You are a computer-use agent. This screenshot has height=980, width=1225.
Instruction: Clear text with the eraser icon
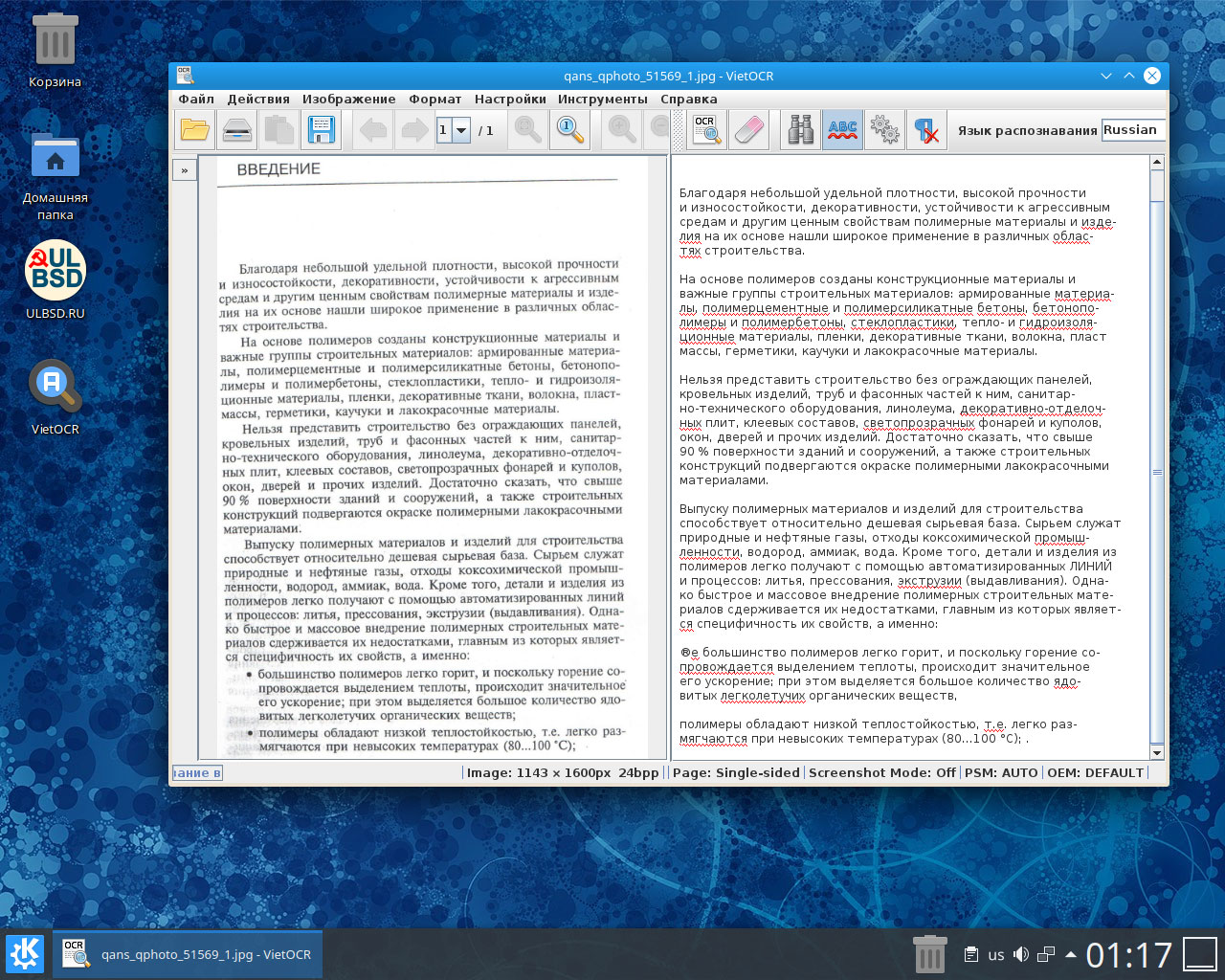(x=748, y=130)
